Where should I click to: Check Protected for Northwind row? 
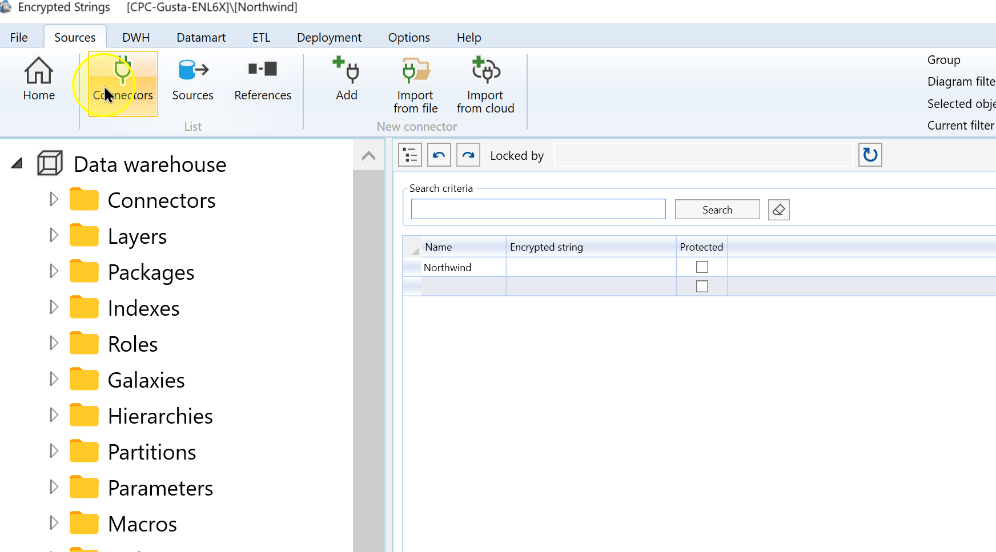702,267
